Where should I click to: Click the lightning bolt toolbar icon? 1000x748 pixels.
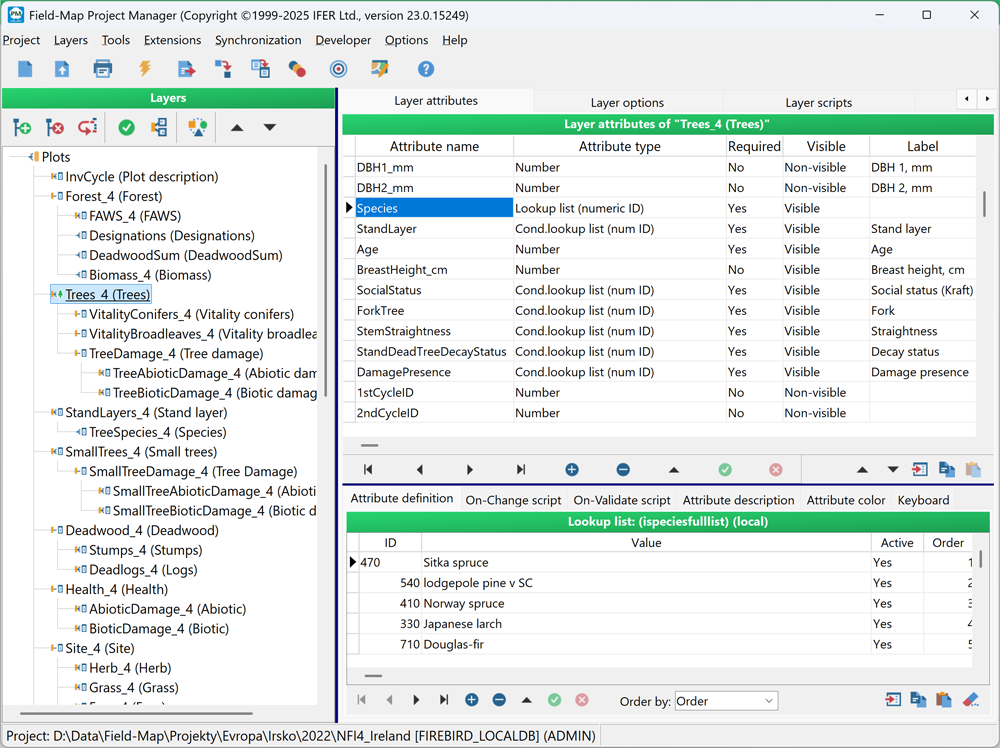(x=145, y=69)
